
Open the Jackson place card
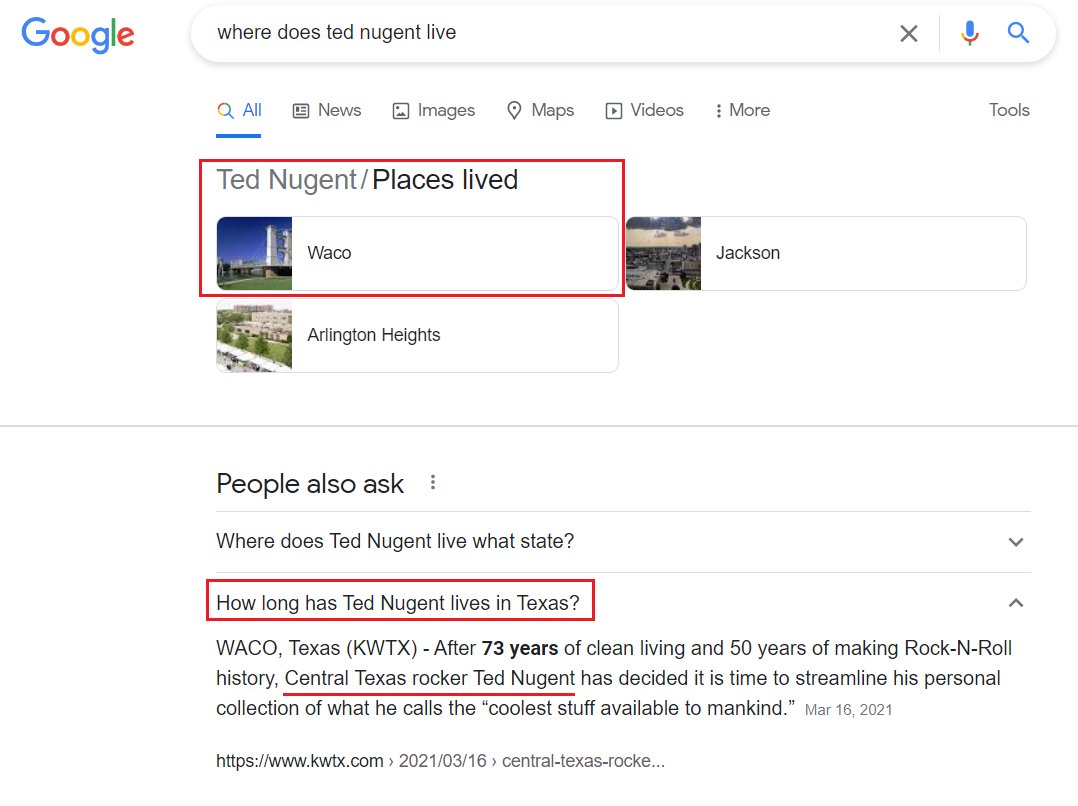click(826, 253)
